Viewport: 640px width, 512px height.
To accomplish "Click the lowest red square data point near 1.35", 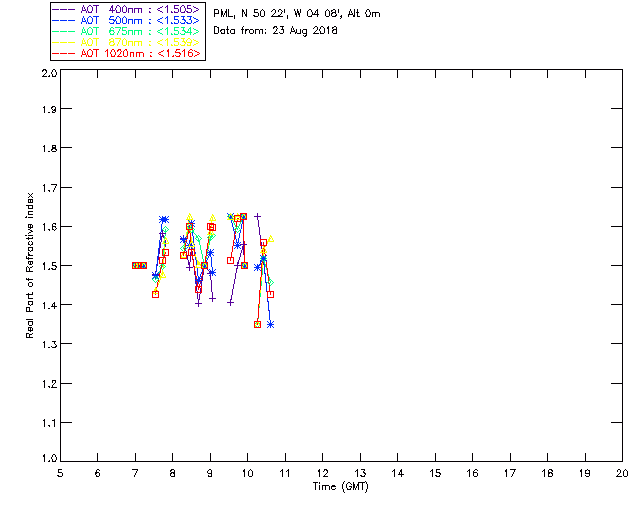I will (258, 325).
